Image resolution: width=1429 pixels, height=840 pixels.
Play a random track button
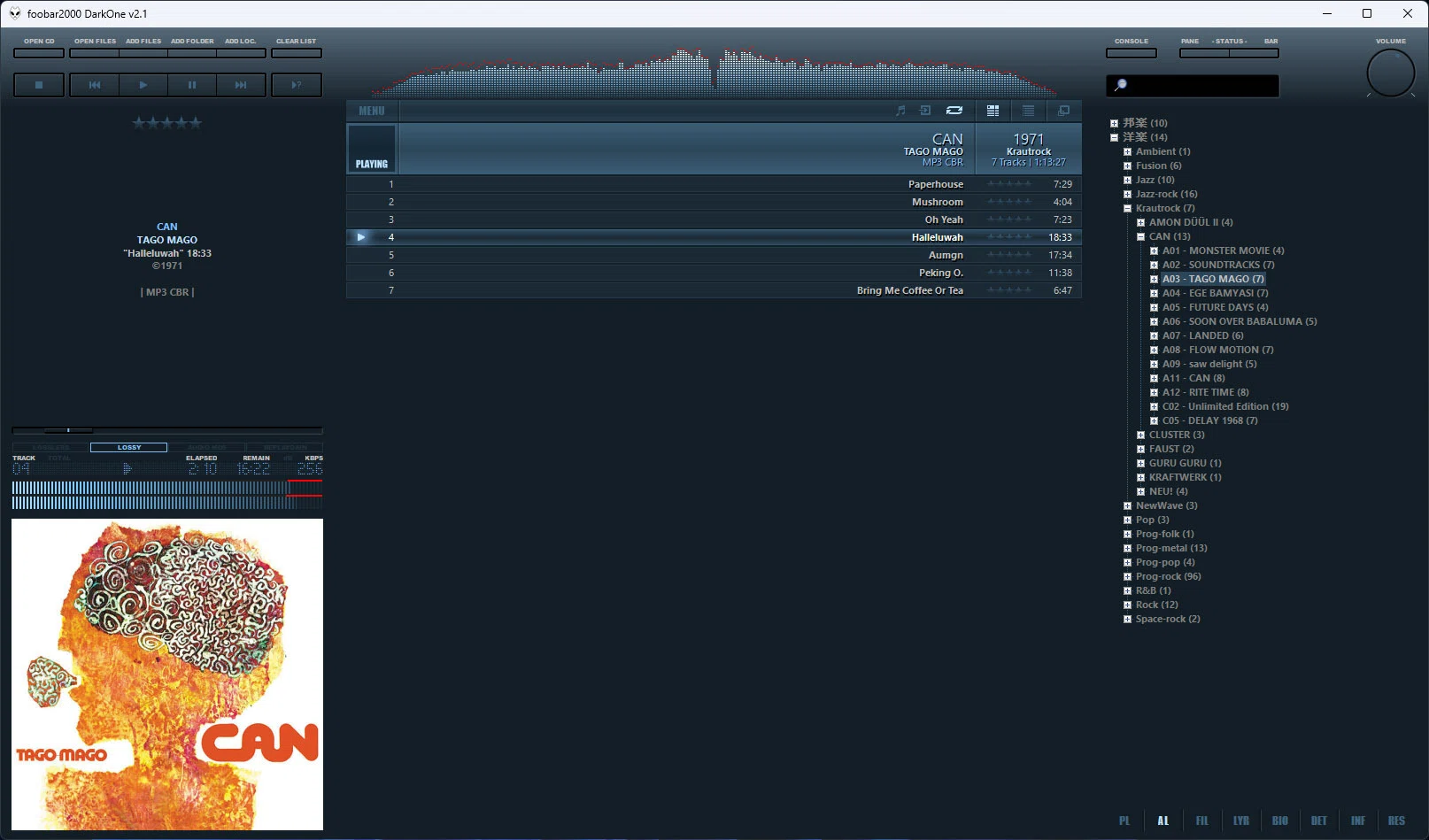[x=297, y=85]
